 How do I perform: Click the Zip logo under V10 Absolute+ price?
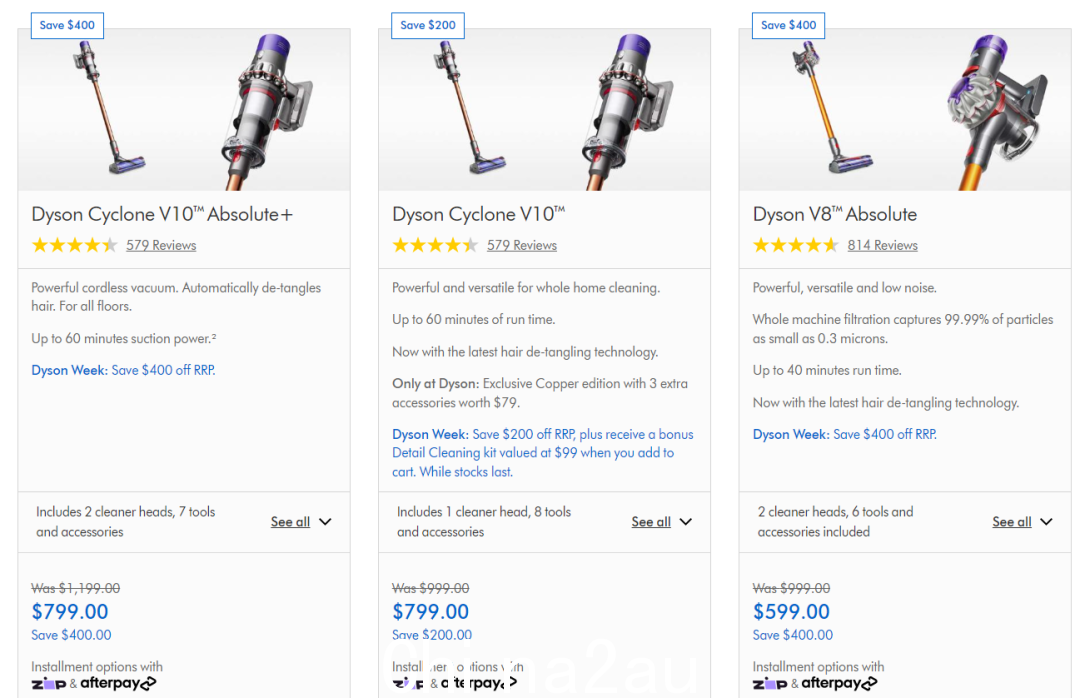49,684
